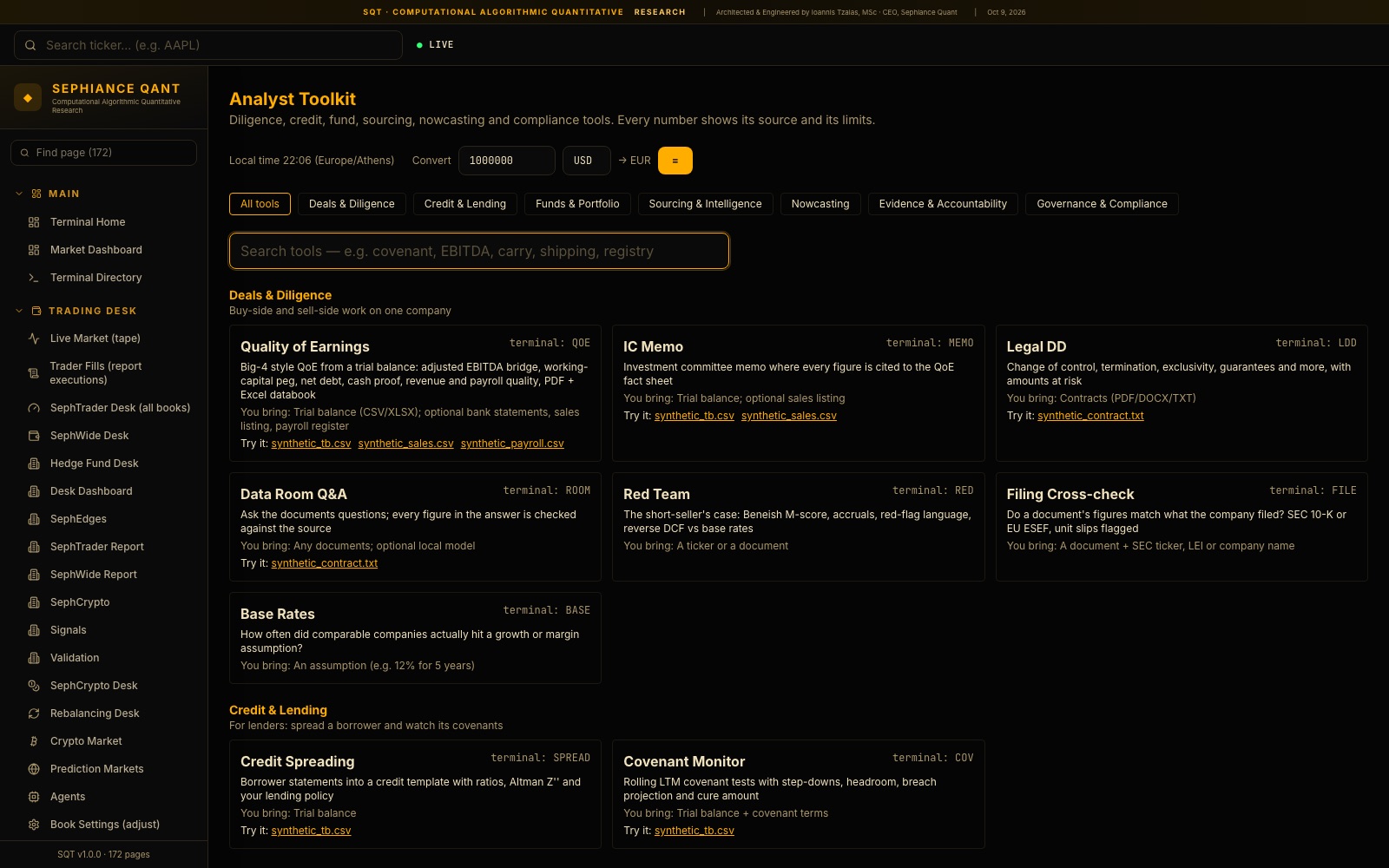Screen dimensions: 1389x868
Task: Focus the Search ticker input field
Action: (x=208, y=45)
